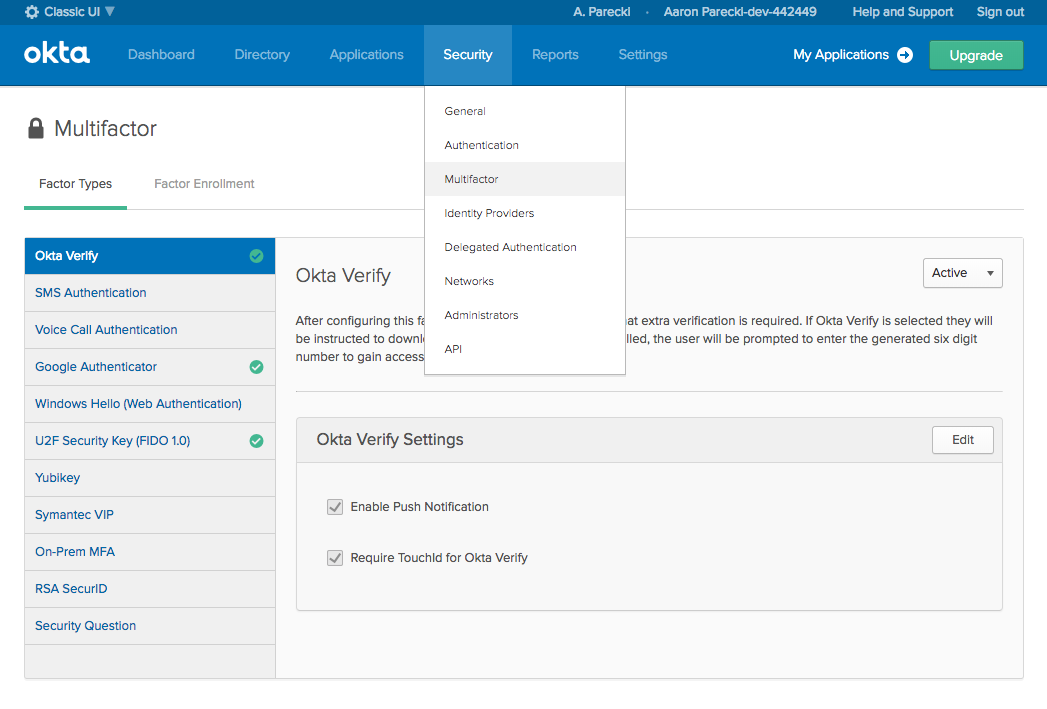Click the U2F Security Key green checkmark
Screen dimensions: 1047x709
(x=256, y=441)
